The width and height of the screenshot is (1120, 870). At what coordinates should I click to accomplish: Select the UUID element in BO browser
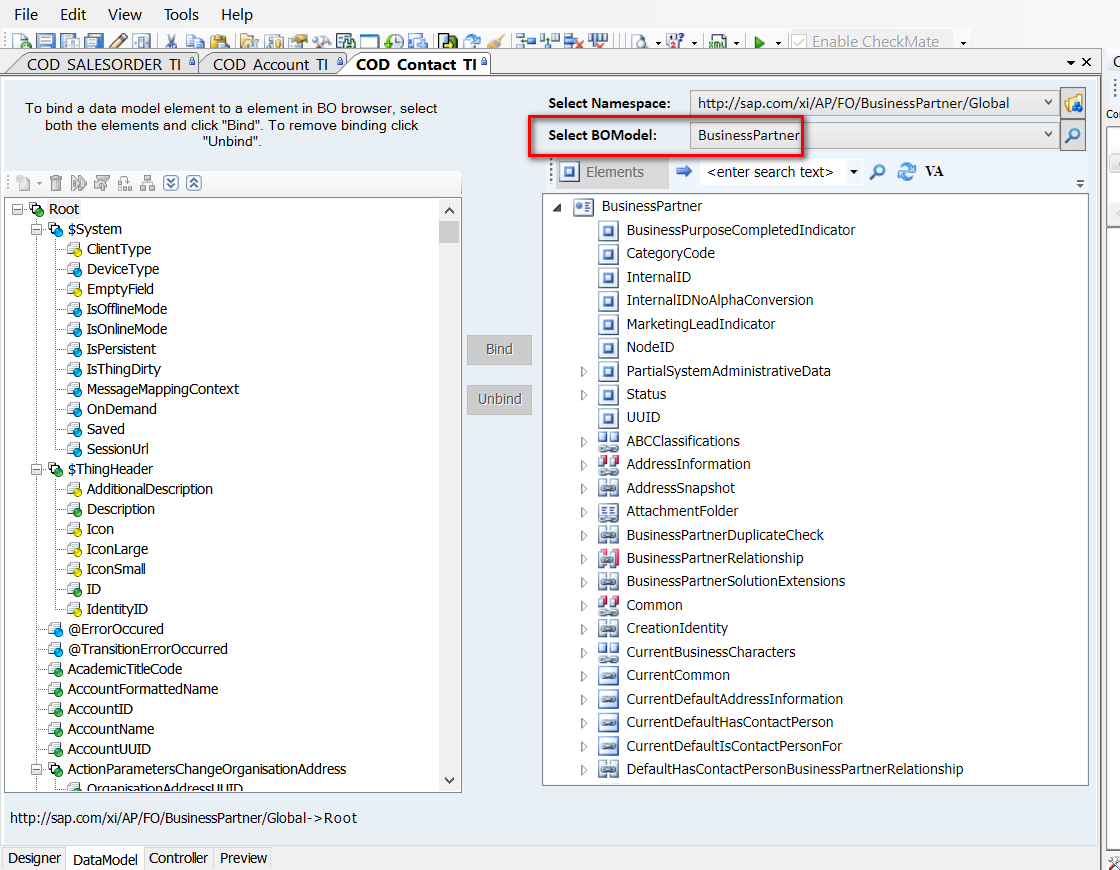(x=643, y=417)
